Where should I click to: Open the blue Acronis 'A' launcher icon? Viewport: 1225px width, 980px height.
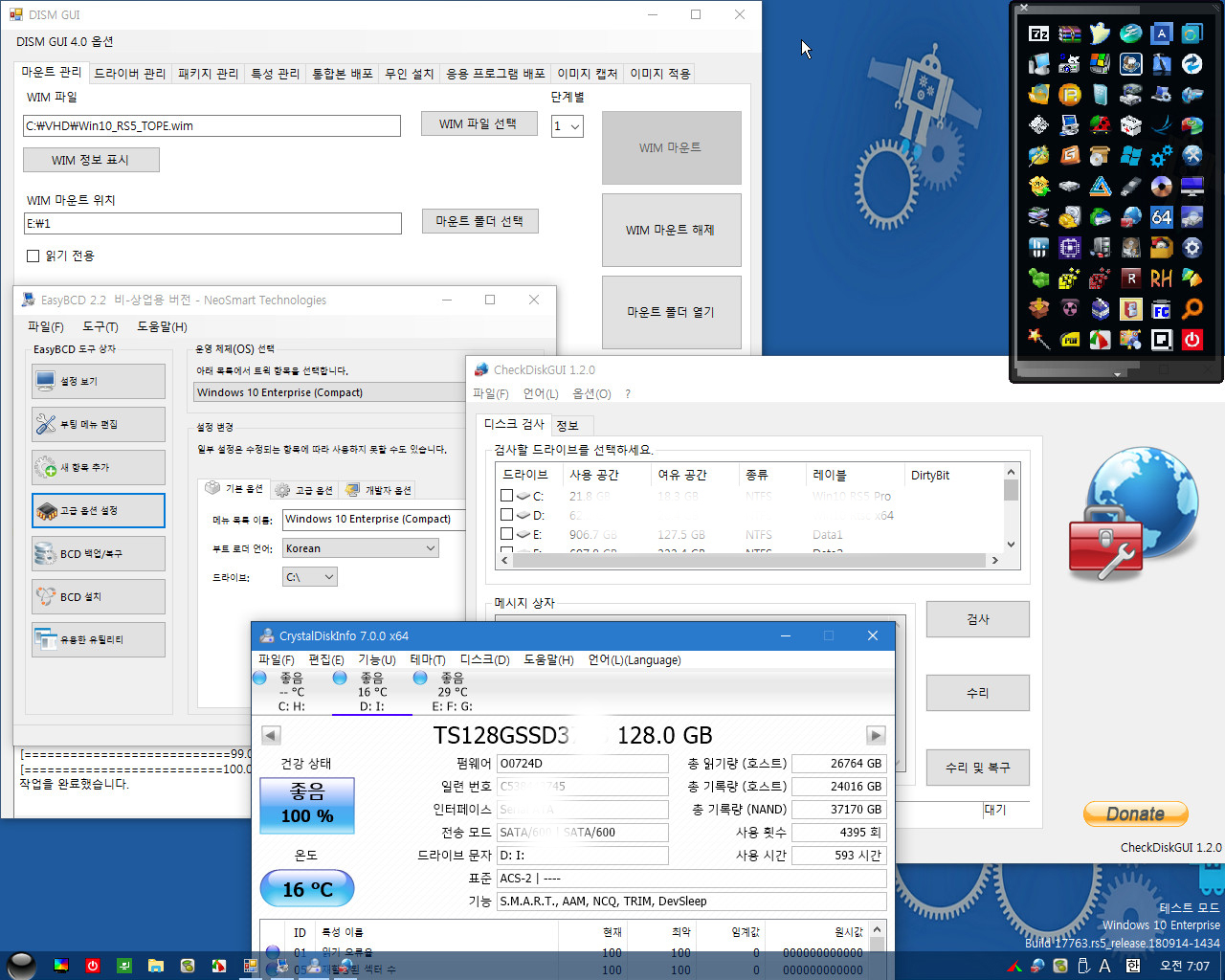(1161, 33)
